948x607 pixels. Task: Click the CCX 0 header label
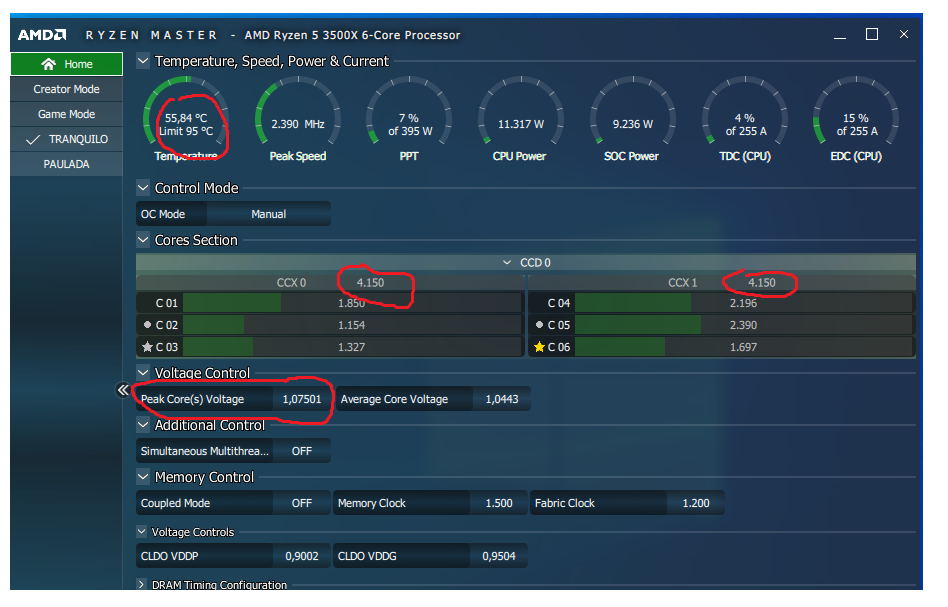tap(291, 282)
